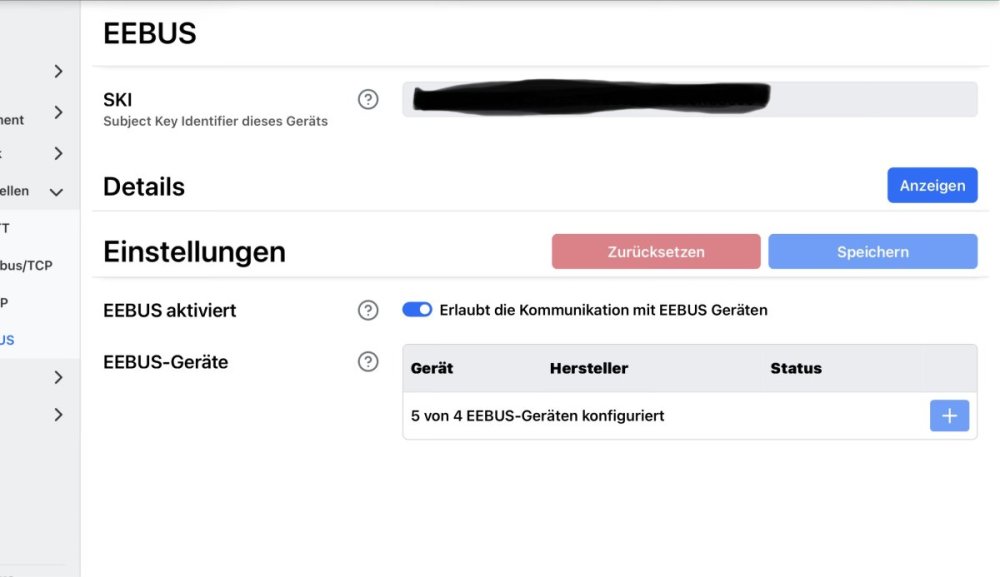1000x577 pixels.
Task: Select sidebar item 'bus/TCP'
Action: 26,265
